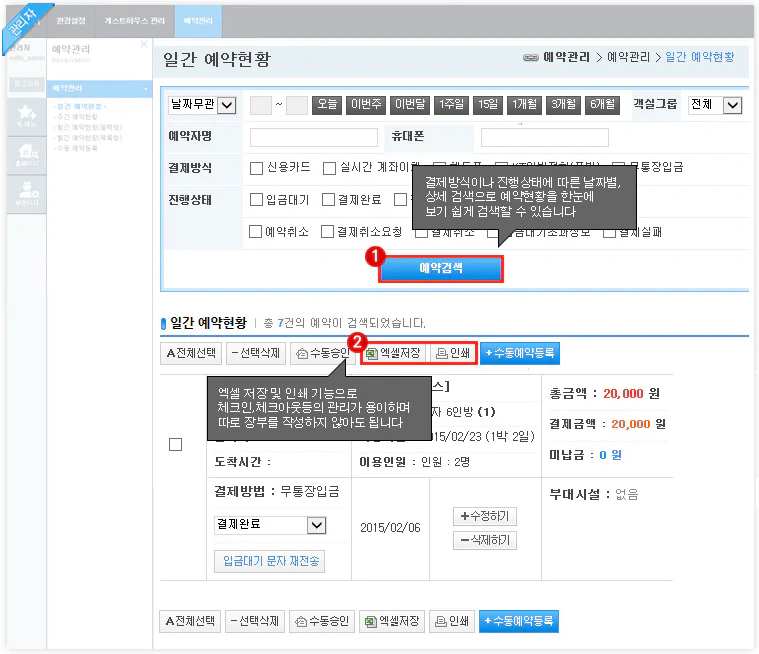The width and height of the screenshot is (759, 654).
Task: Click 수동승인 in the top toolbar
Action: click(x=323, y=353)
